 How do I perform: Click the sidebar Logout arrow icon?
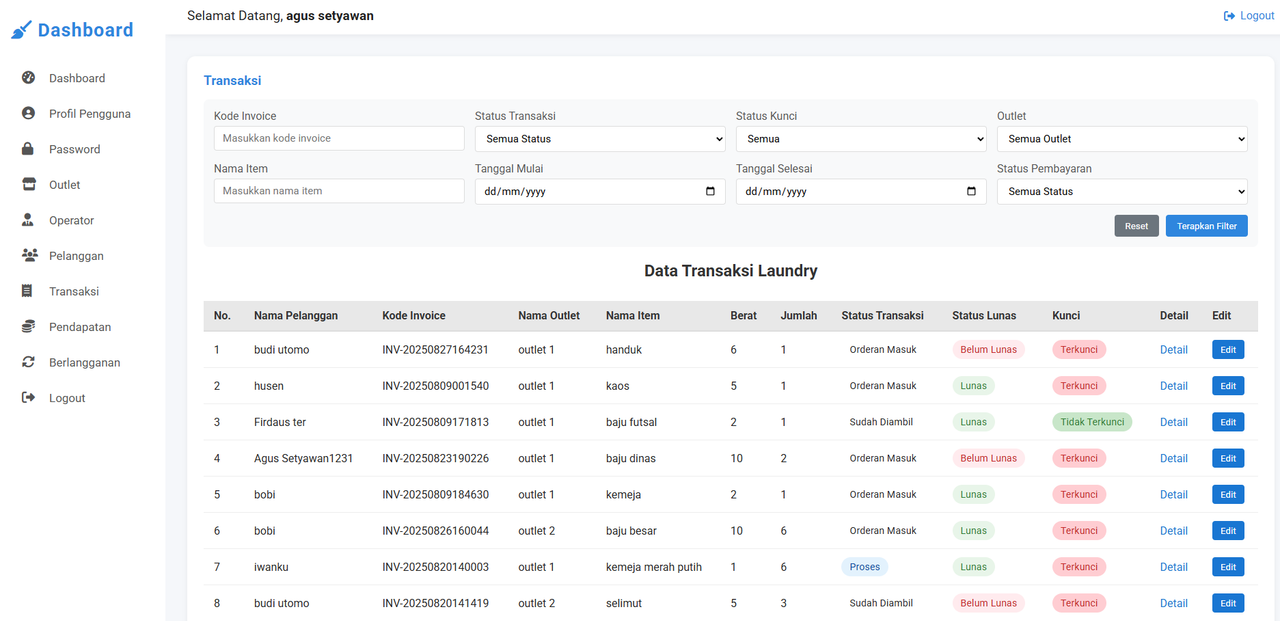28,398
